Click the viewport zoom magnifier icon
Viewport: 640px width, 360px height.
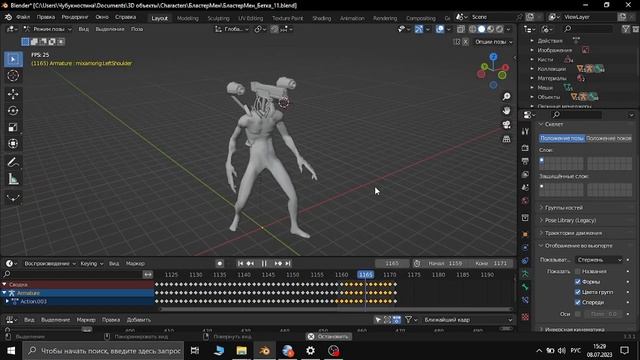pyautogui.click(x=506, y=97)
